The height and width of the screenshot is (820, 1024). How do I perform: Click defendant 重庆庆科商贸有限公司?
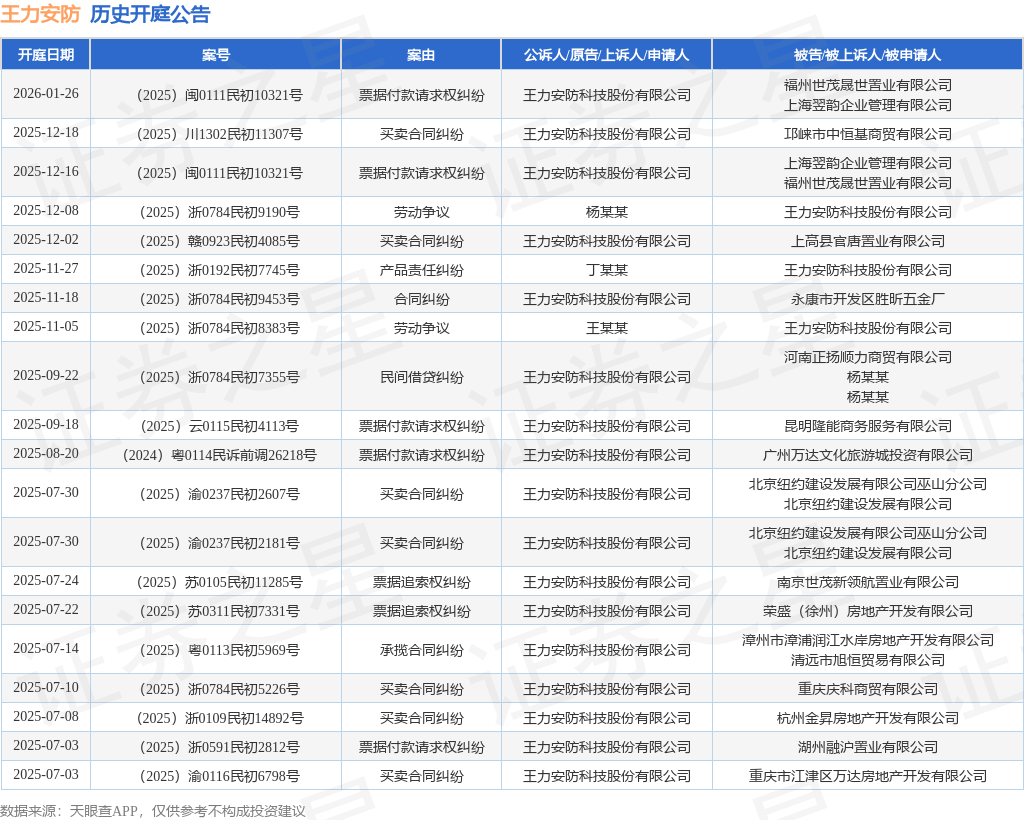[x=868, y=689]
